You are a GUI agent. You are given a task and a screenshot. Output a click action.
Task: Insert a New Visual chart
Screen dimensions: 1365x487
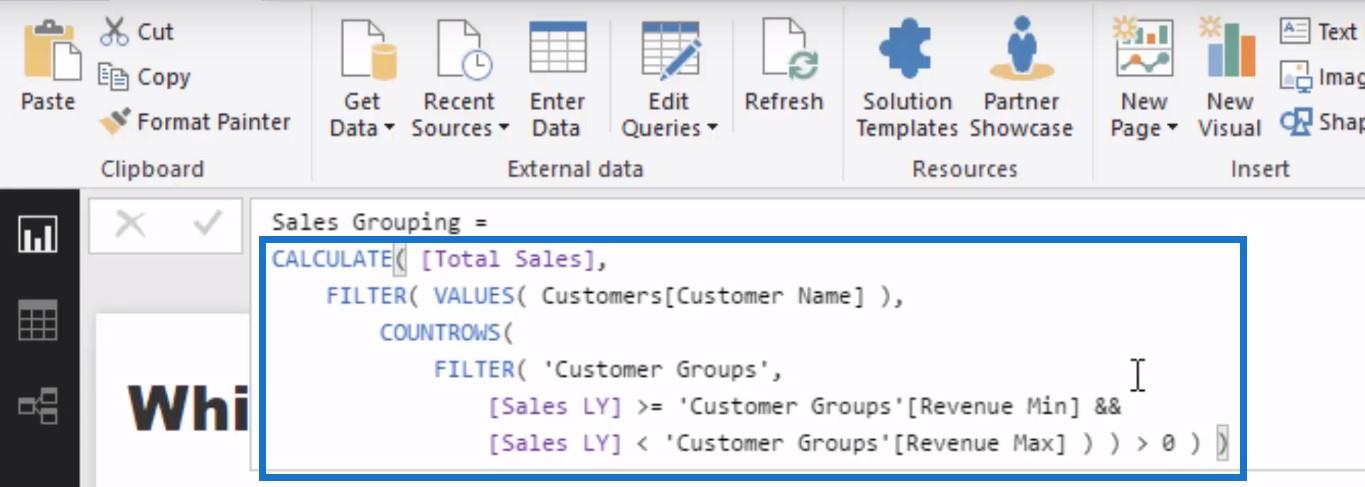point(1229,50)
